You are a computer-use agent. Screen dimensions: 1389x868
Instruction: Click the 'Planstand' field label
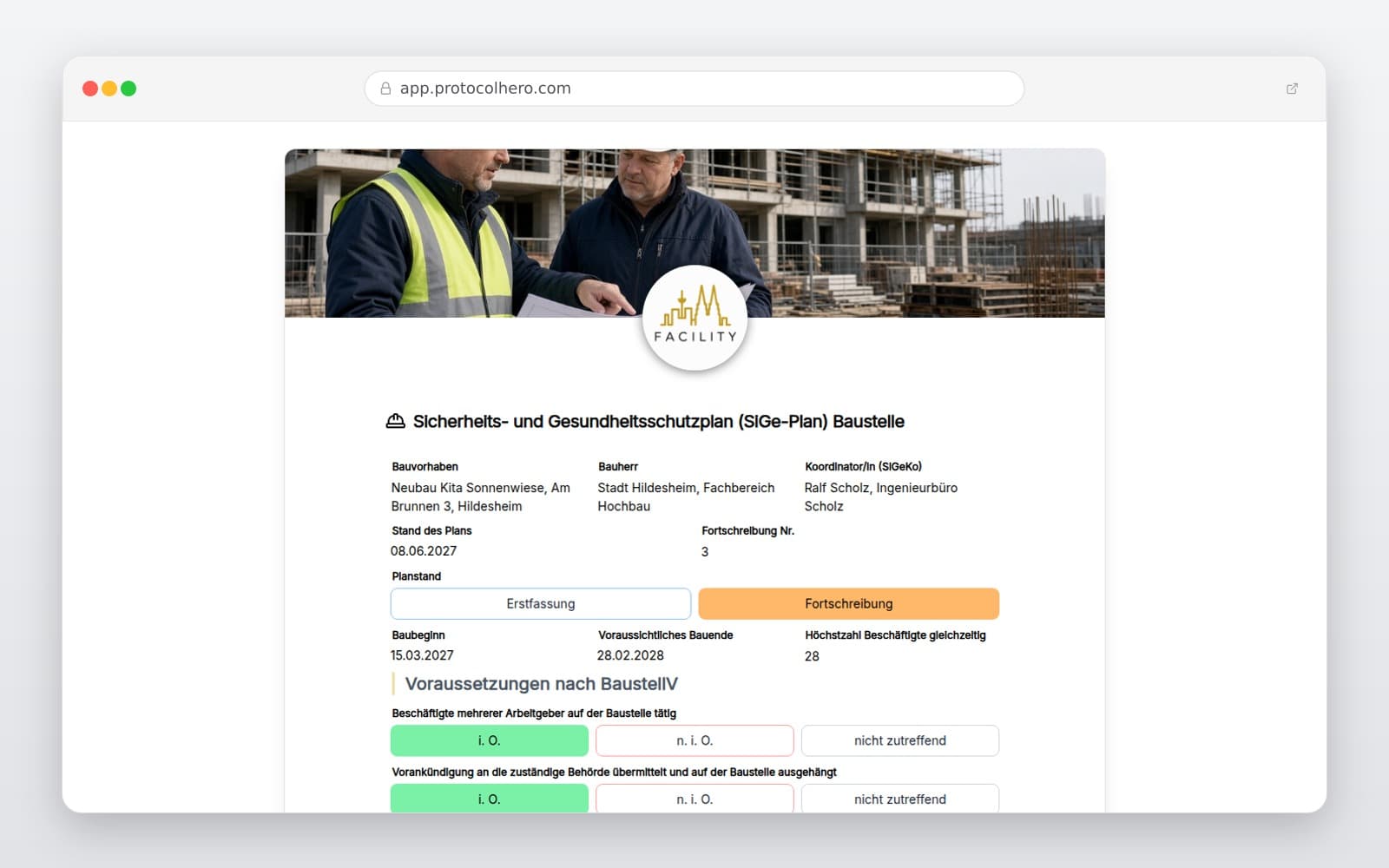coord(417,576)
